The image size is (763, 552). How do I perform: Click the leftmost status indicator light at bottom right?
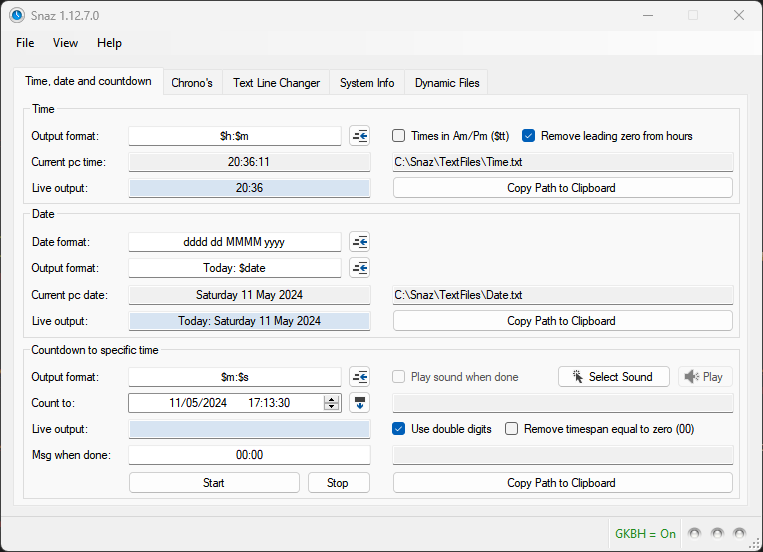[x=693, y=533]
